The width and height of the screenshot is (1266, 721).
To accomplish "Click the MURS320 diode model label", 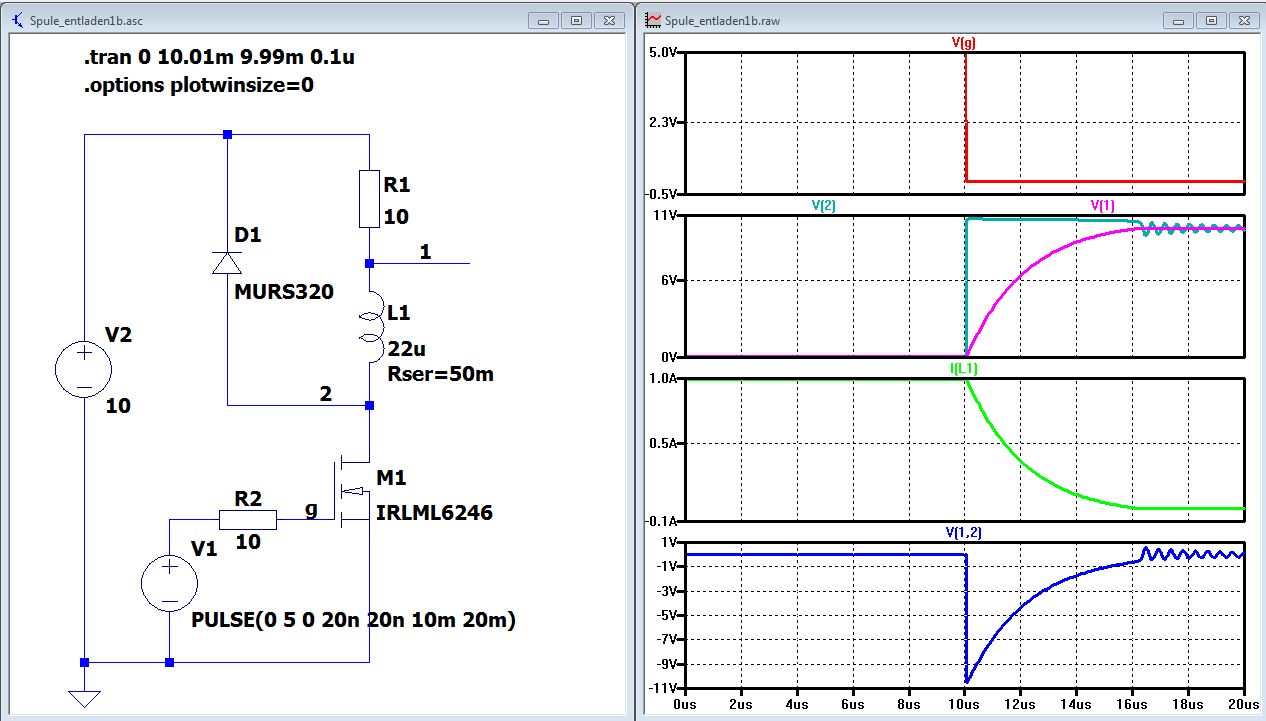I will point(283,292).
